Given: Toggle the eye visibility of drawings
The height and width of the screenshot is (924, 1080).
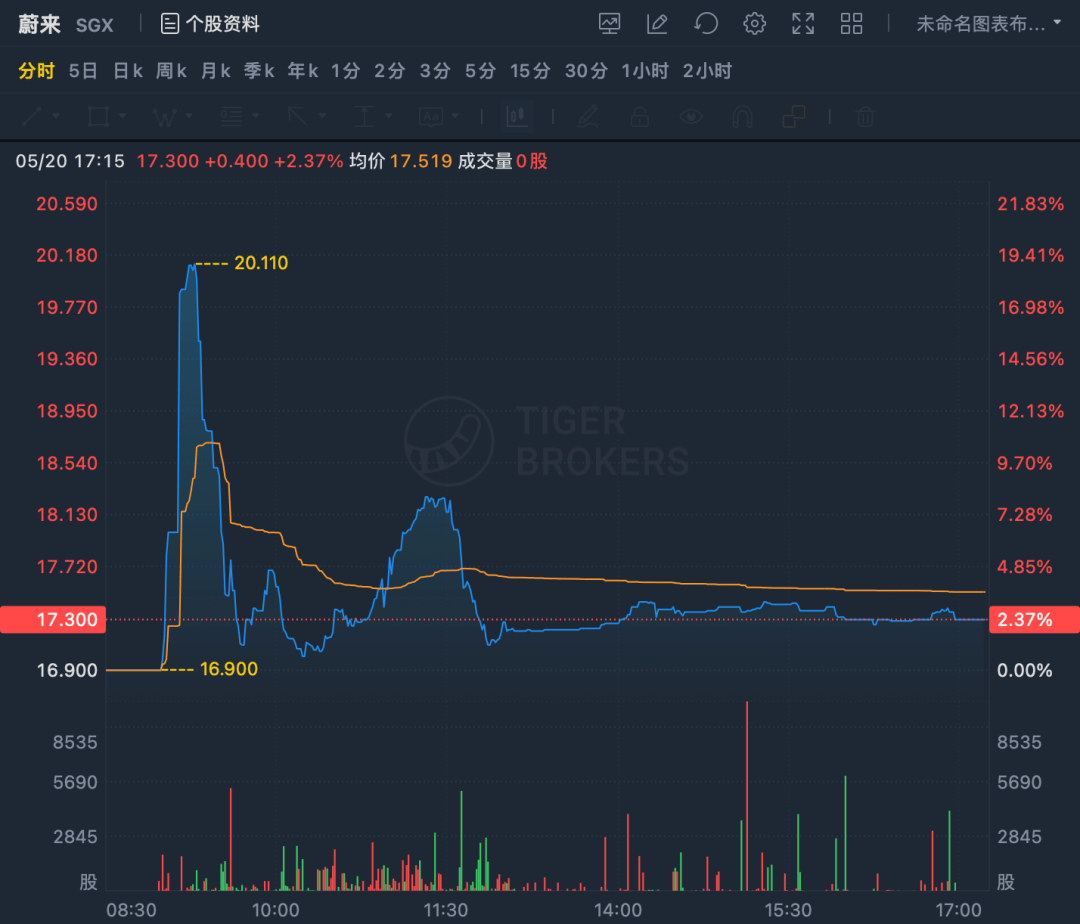Looking at the screenshot, I should click(691, 117).
